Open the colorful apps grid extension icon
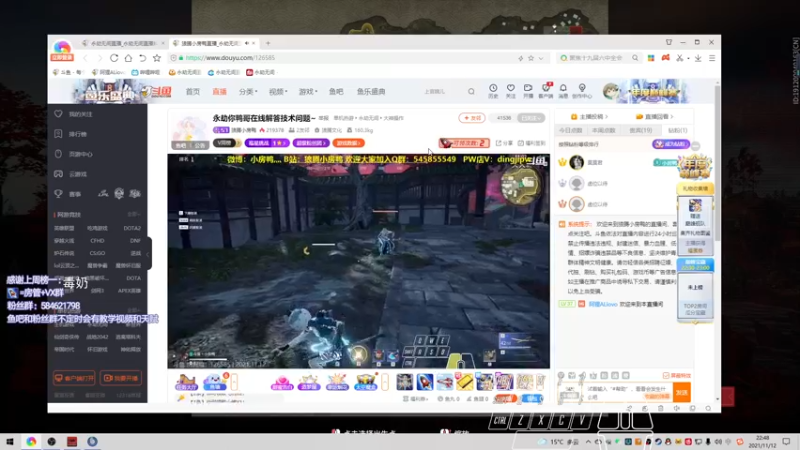The width and height of the screenshot is (800, 450). click(651, 58)
